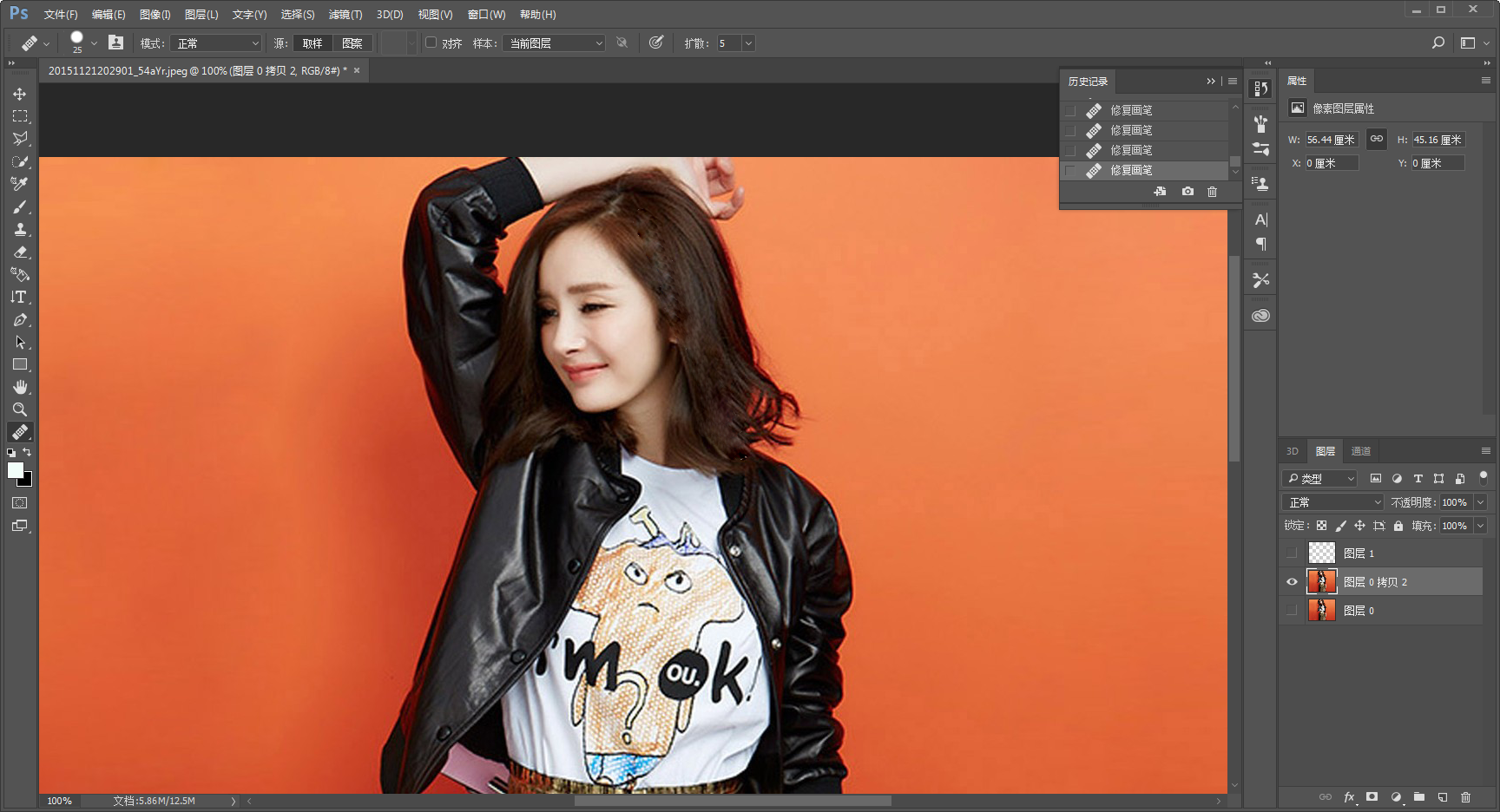Select the Rectangular Marquee tool
This screenshot has height=812, width=1500.
tap(19, 116)
